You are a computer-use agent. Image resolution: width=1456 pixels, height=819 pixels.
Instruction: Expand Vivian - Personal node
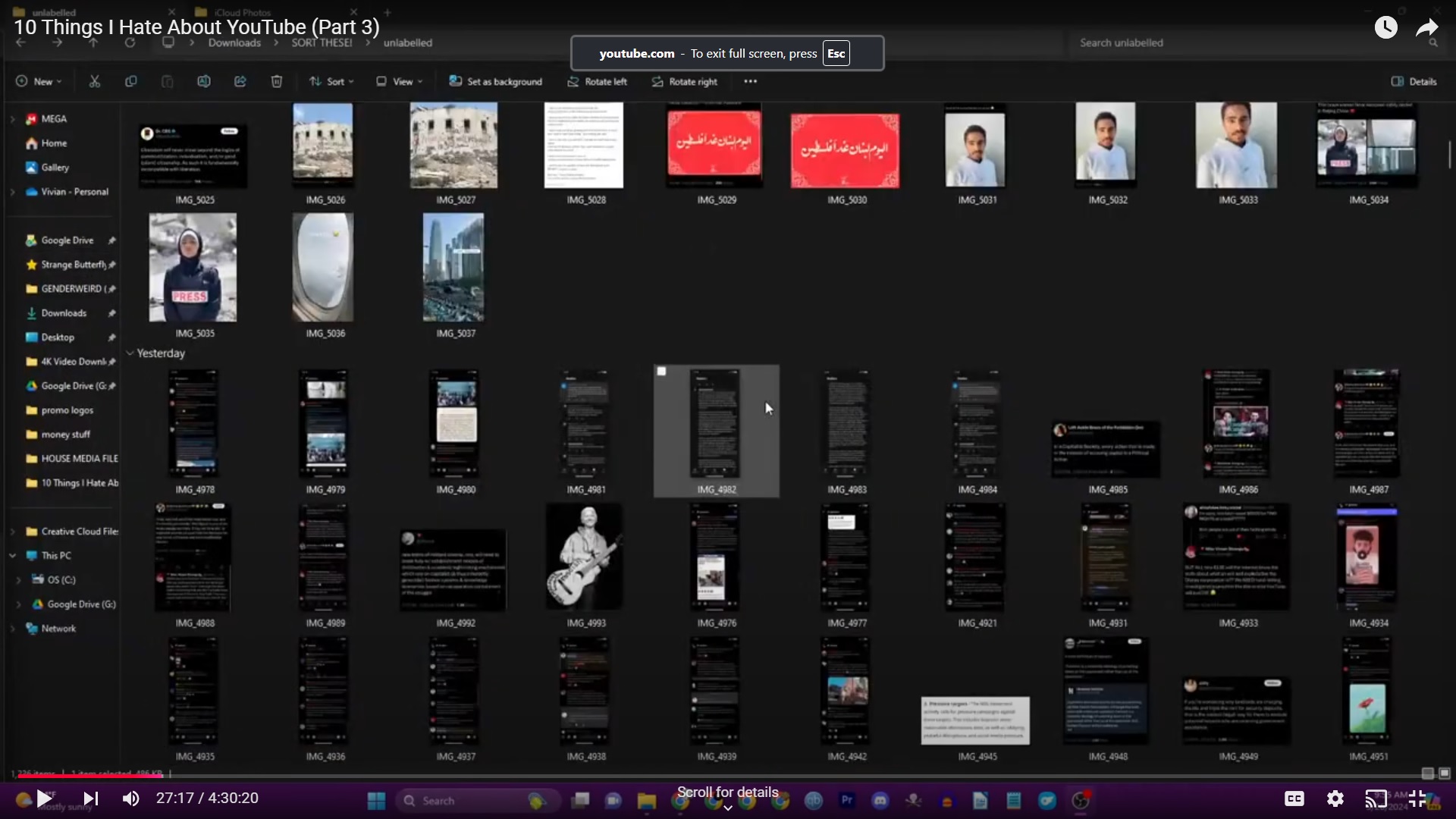tap(12, 192)
